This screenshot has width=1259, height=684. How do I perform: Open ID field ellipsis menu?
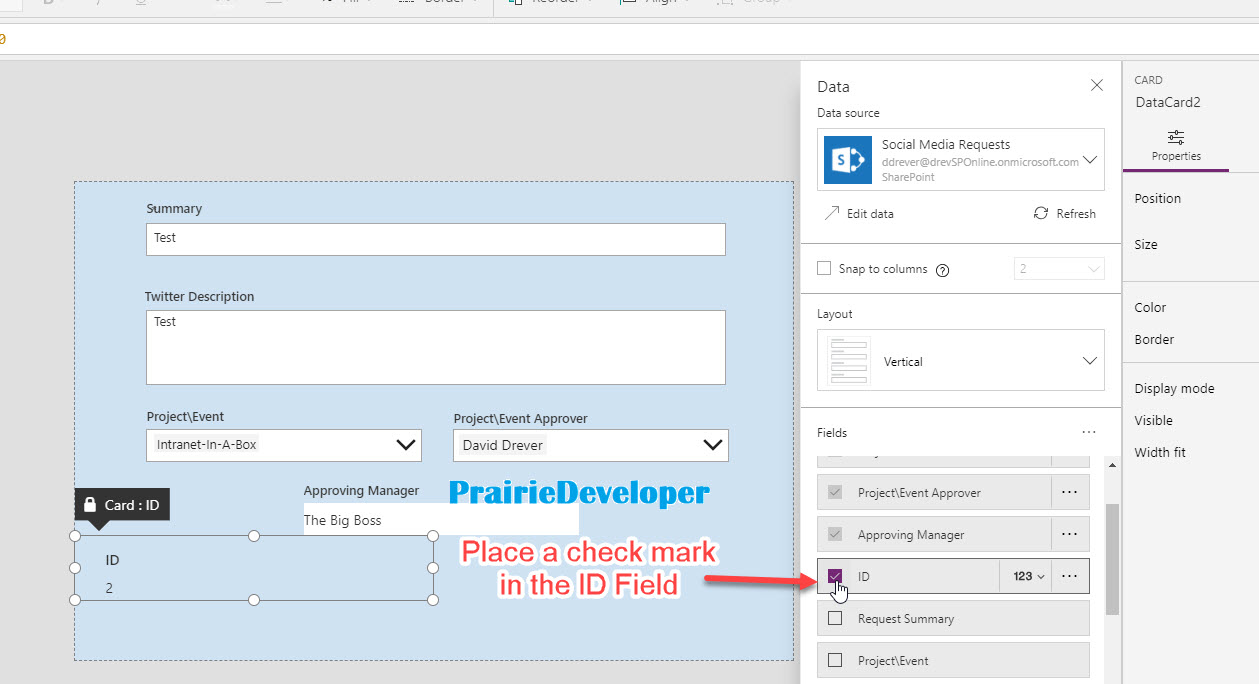pyautogui.click(x=1070, y=577)
